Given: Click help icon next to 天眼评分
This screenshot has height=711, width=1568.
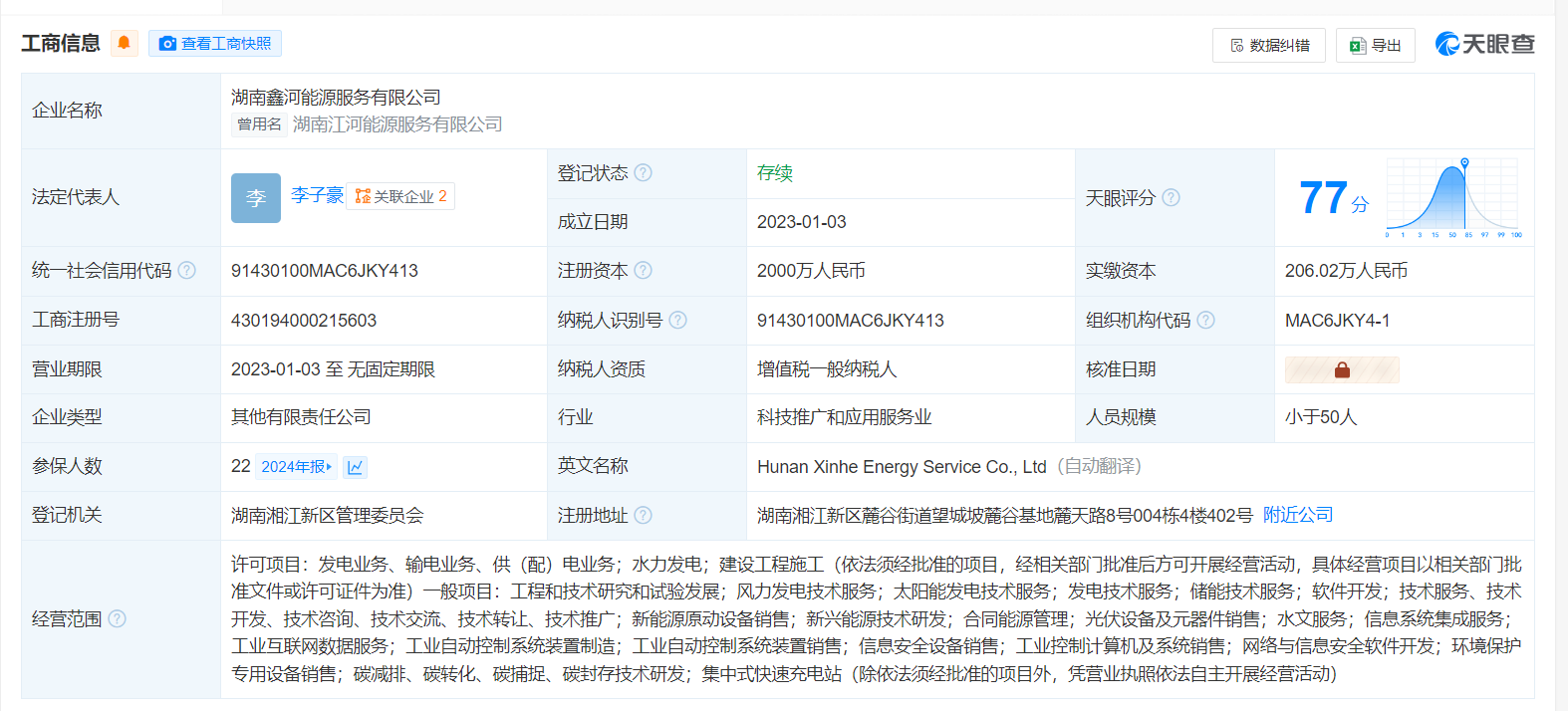Looking at the screenshot, I should 1172,197.
